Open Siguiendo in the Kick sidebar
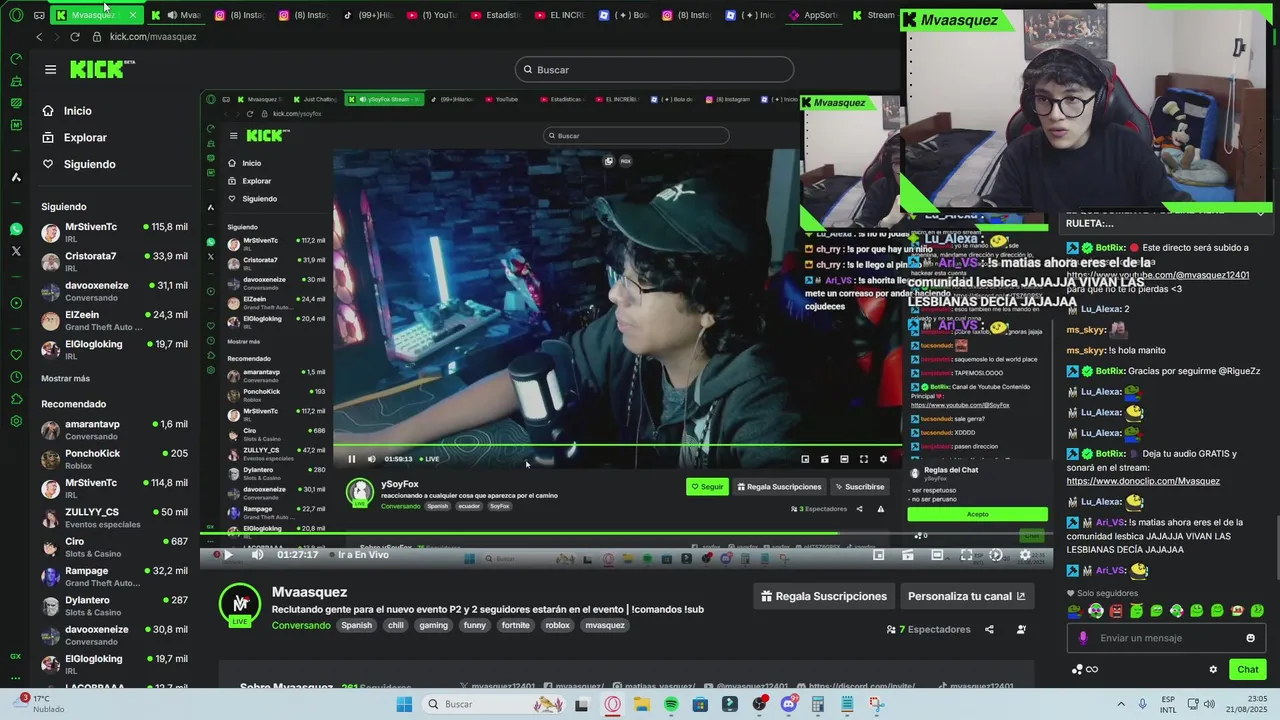Image resolution: width=1280 pixels, height=720 pixels. click(89, 164)
